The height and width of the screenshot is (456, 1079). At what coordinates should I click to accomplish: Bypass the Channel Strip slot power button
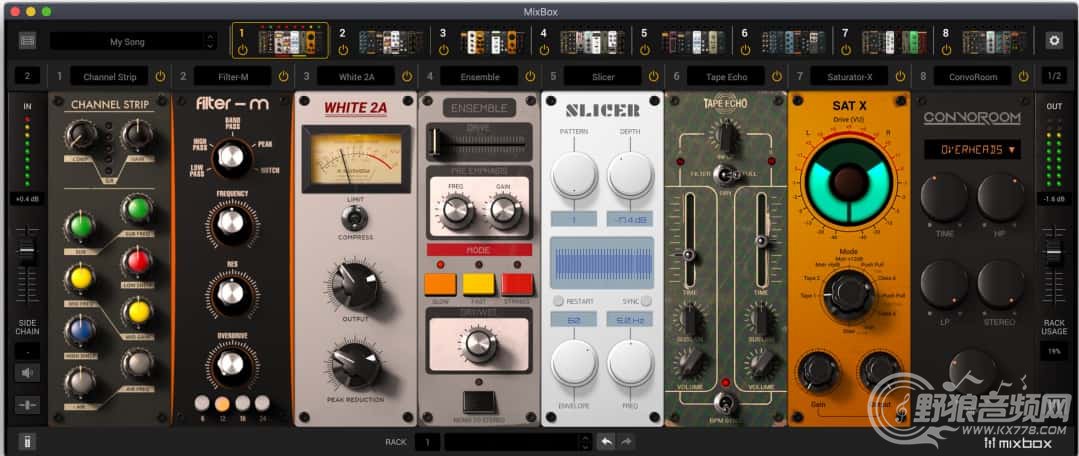[160, 76]
